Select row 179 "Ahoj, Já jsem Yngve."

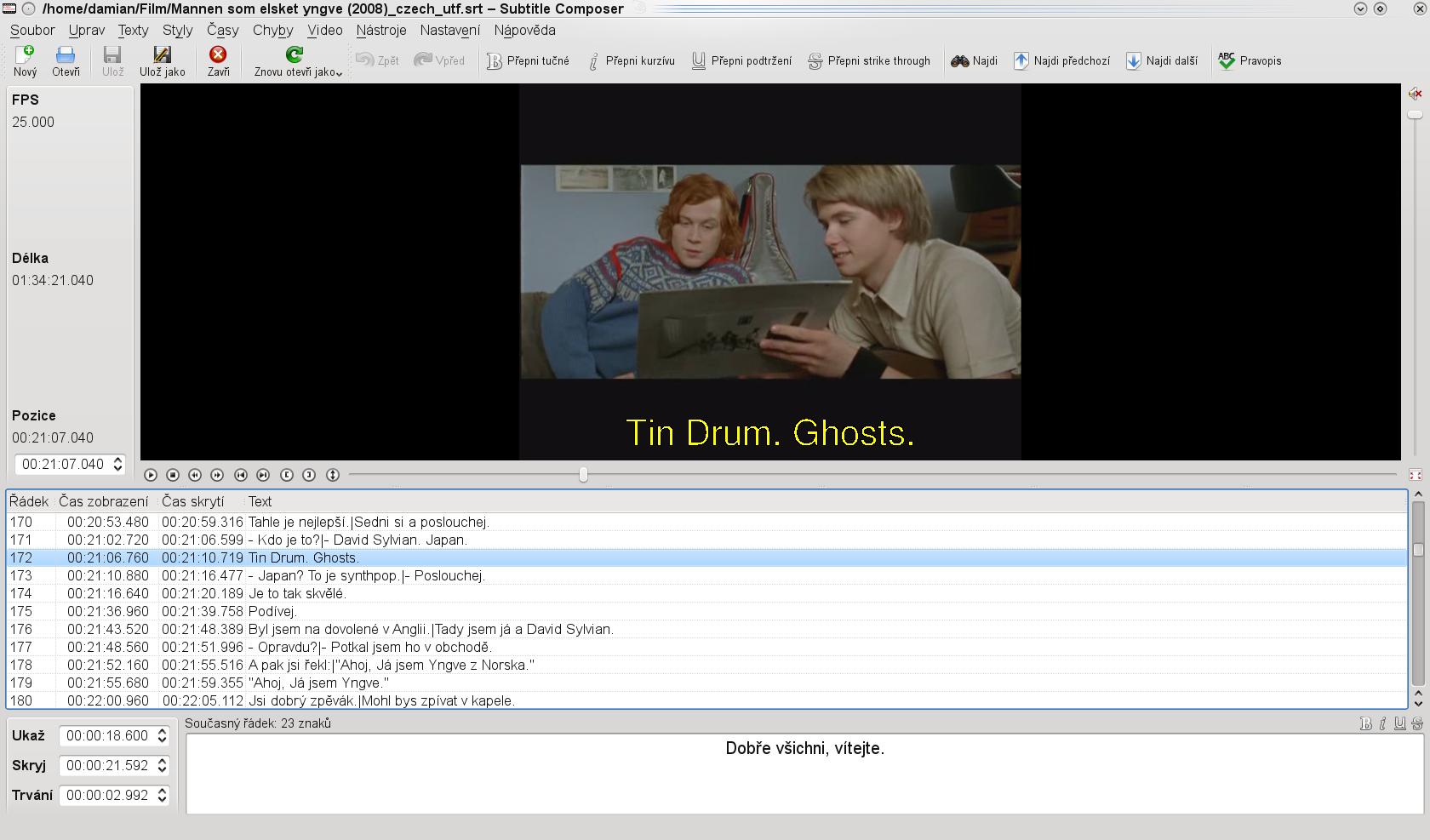click(706, 683)
